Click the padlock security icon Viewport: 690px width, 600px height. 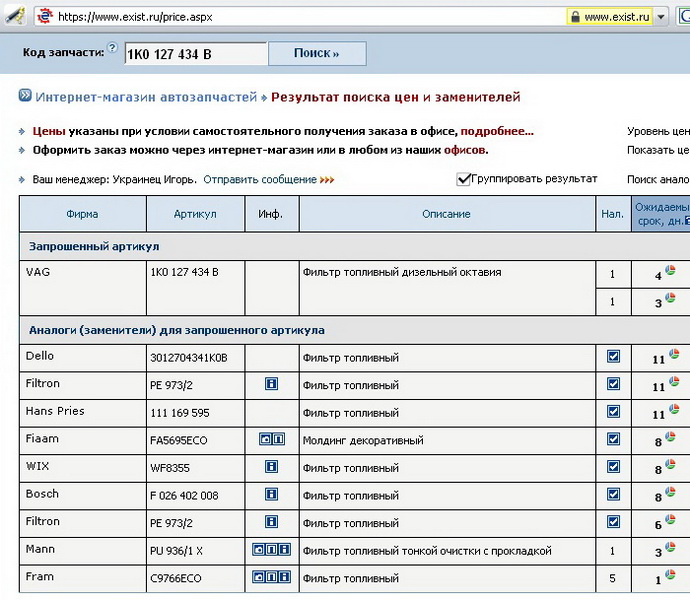click(x=575, y=17)
